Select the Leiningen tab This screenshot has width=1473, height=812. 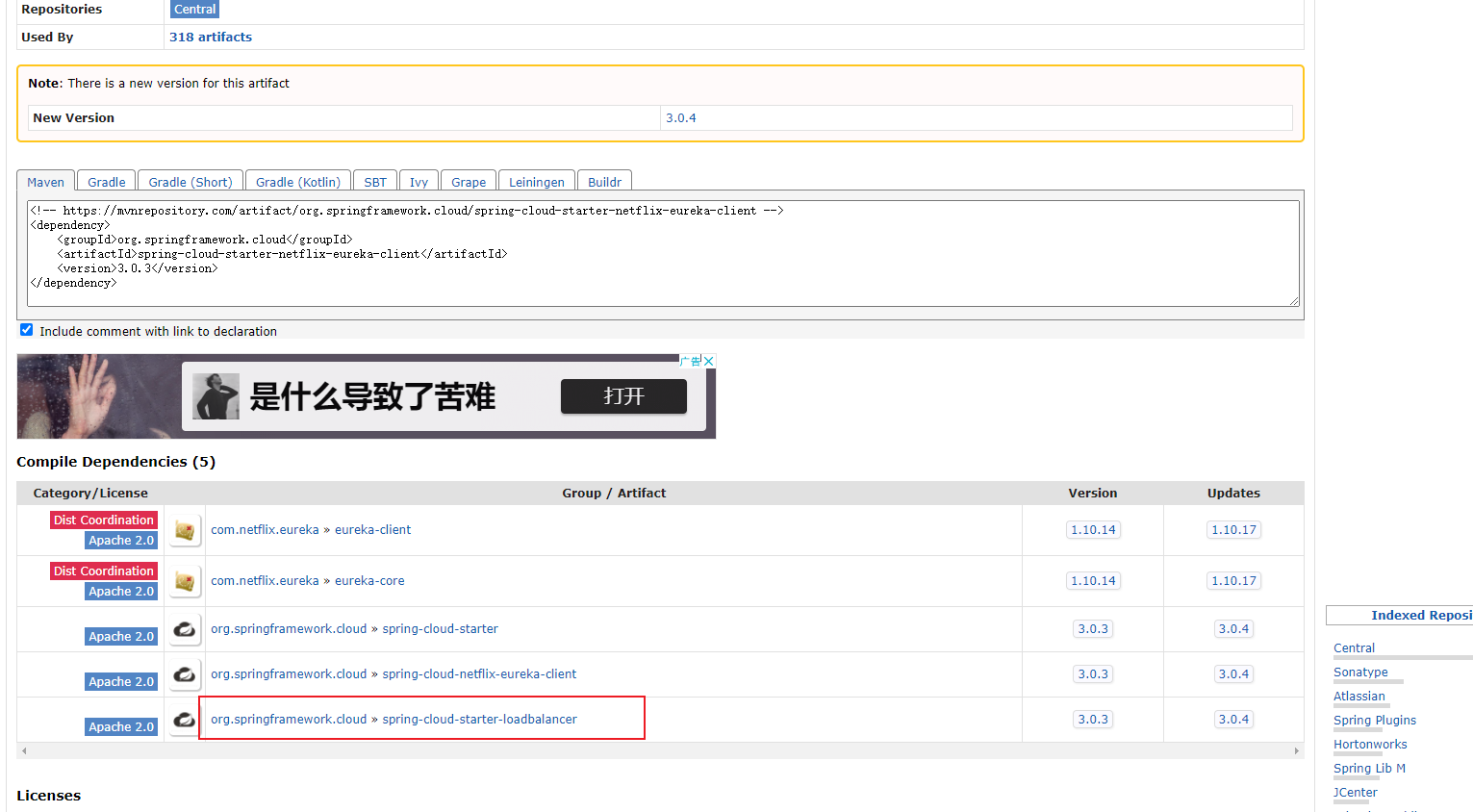537,182
